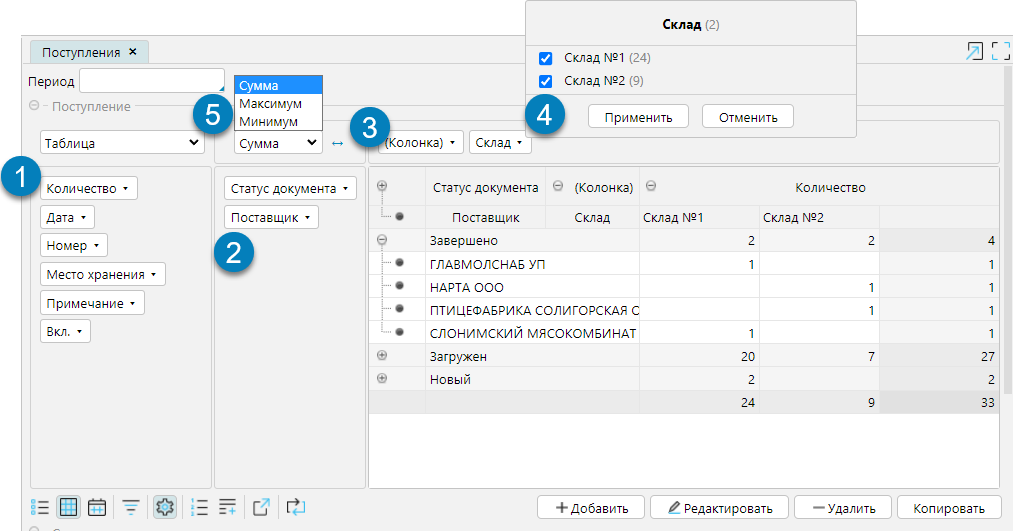Click the export external-link icon in bottom toolbar
The width and height of the screenshot is (1013, 531).
(x=261, y=507)
